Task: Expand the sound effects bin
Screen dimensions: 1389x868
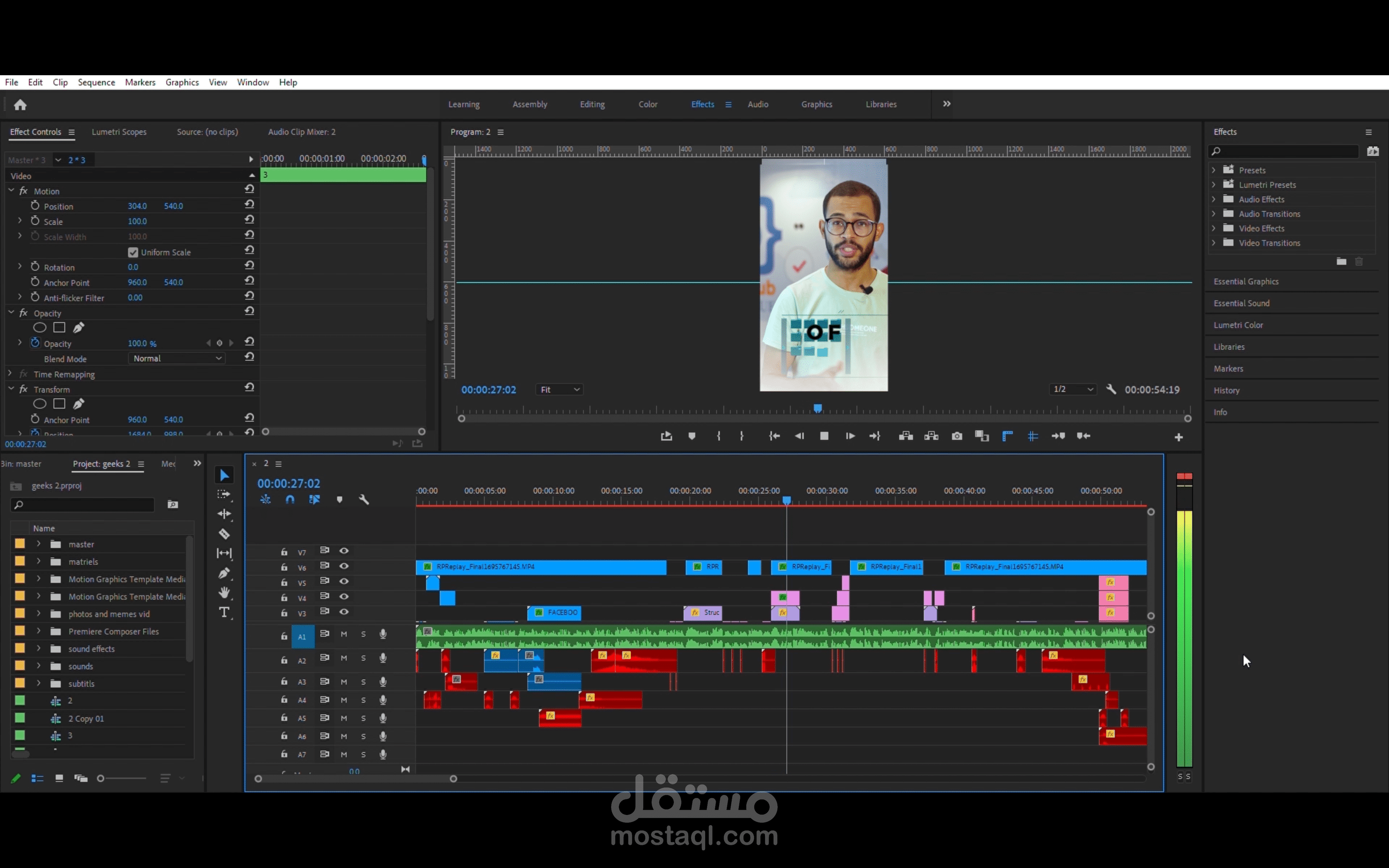Action: coord(39,648)
